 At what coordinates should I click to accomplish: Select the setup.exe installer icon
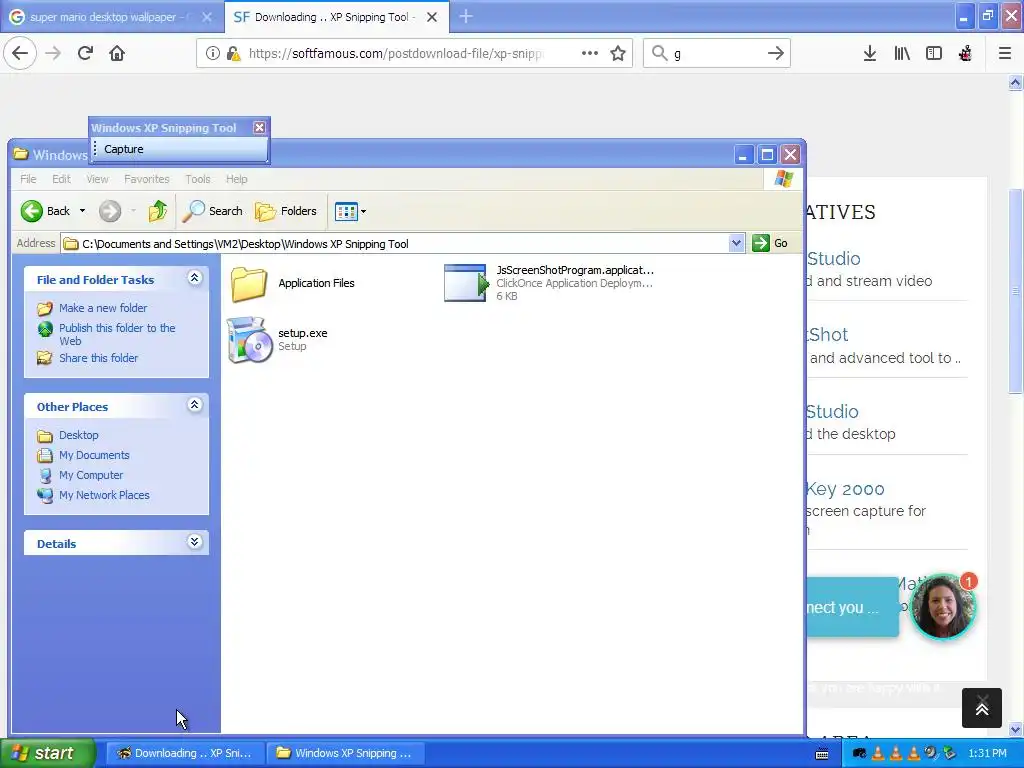click(250, 340)
